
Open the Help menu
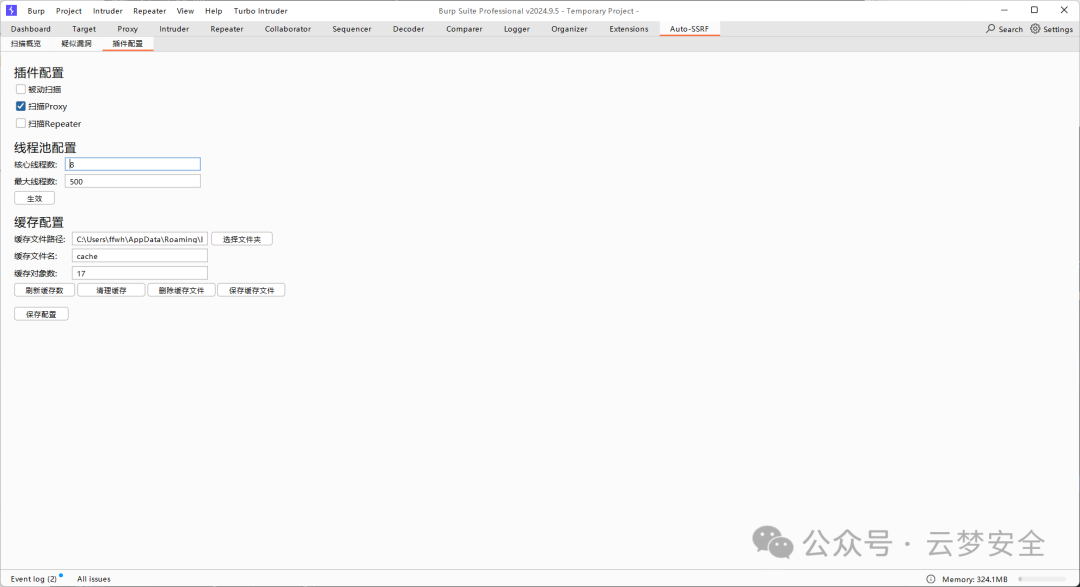[214, 11]
